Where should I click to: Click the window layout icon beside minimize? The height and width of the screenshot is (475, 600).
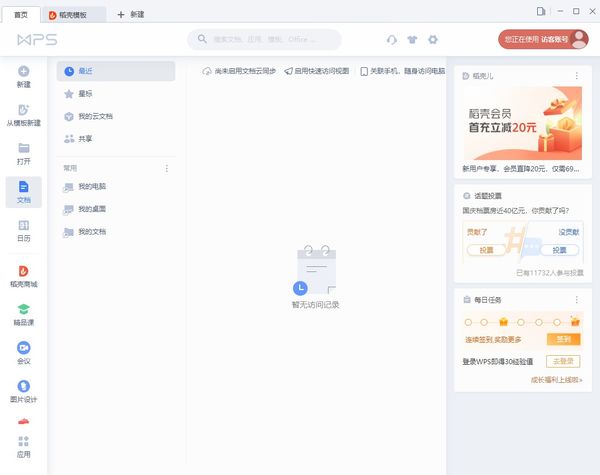(x=541, y=11)
